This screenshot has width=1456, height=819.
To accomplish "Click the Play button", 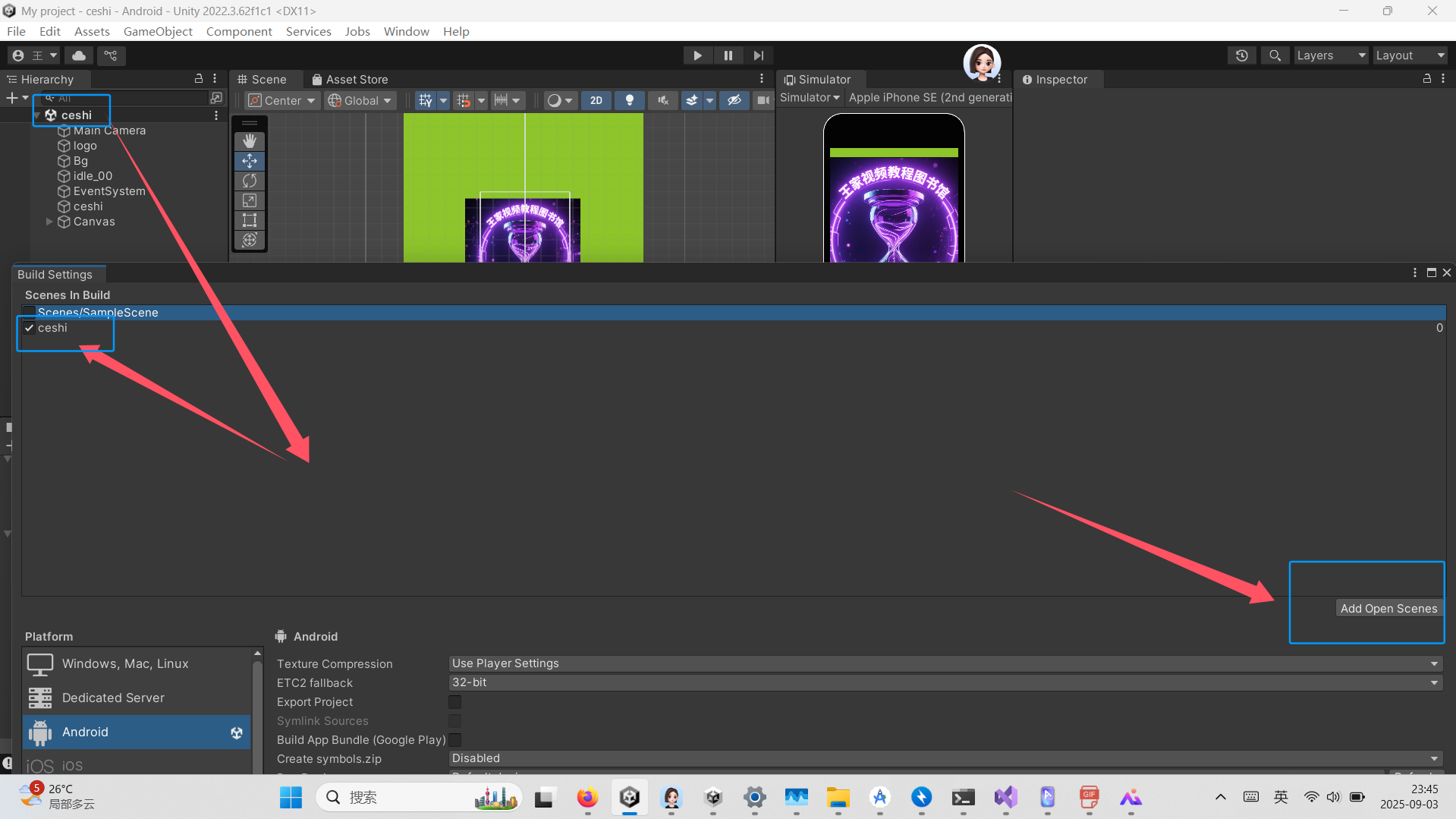I will pyautogui.click(x=697, y=55).
